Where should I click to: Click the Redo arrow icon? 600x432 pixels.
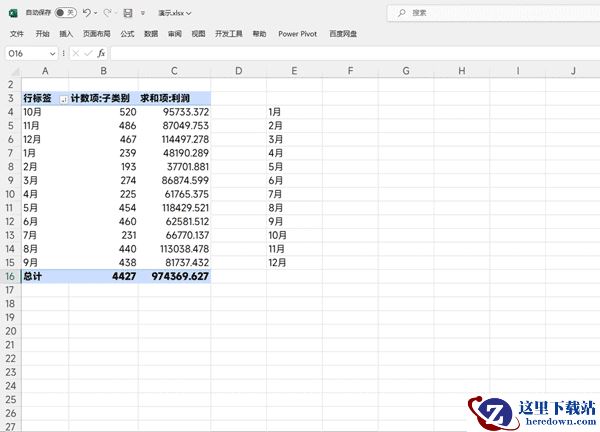pyautogui.click(x=108, y=13)
